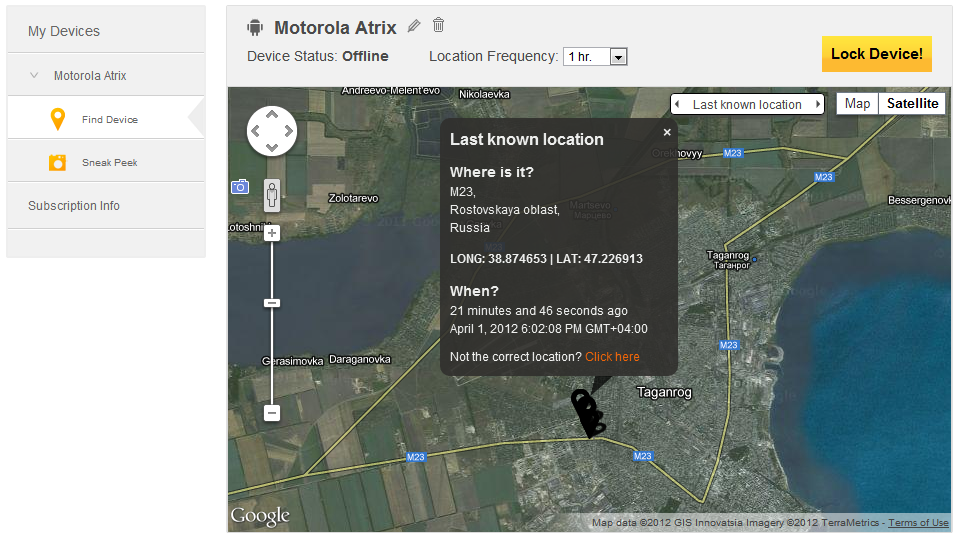Delete device using trash can icon
The width and height of the screenshot is (956, 537).
coord(438,25)
